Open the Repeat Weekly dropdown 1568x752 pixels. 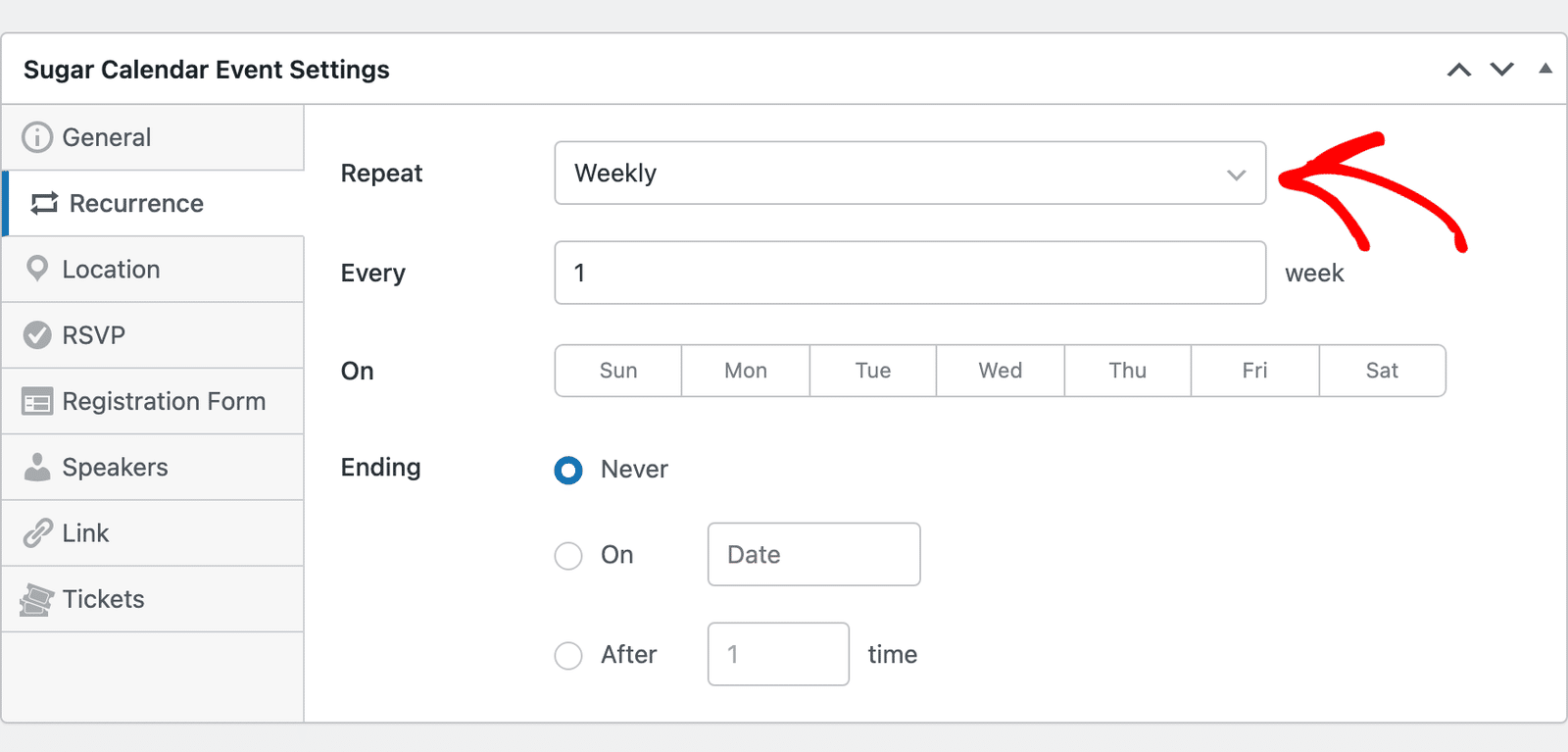[x=910, y=173]
